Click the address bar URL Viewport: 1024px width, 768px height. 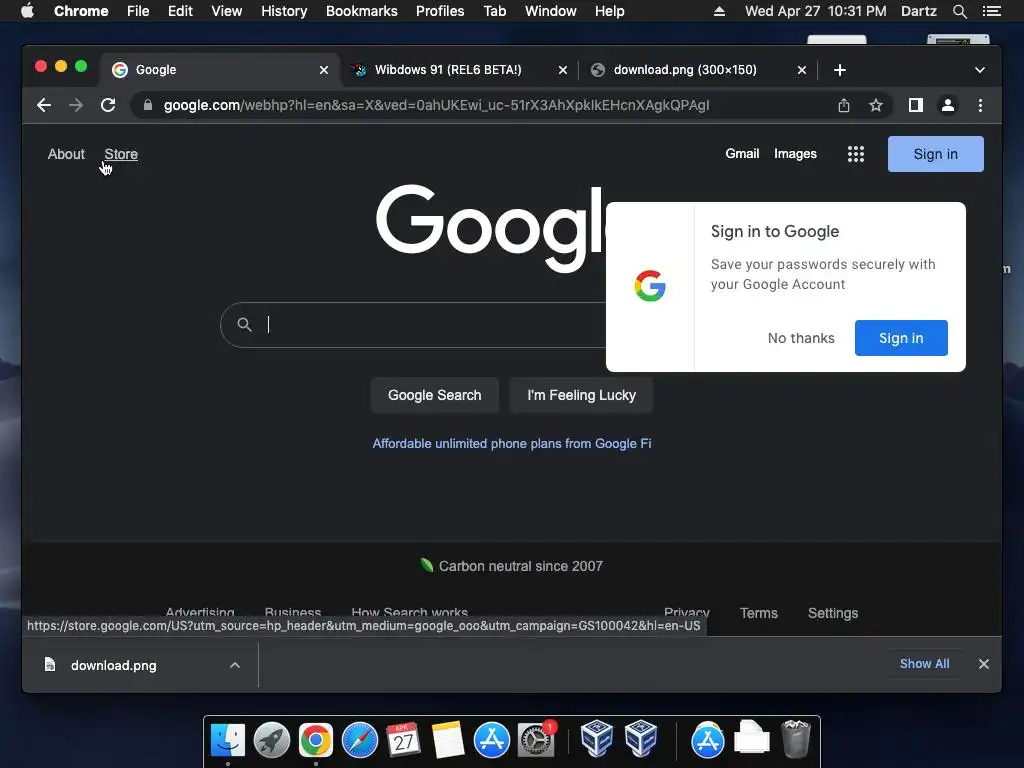click(x=436, y=105)
